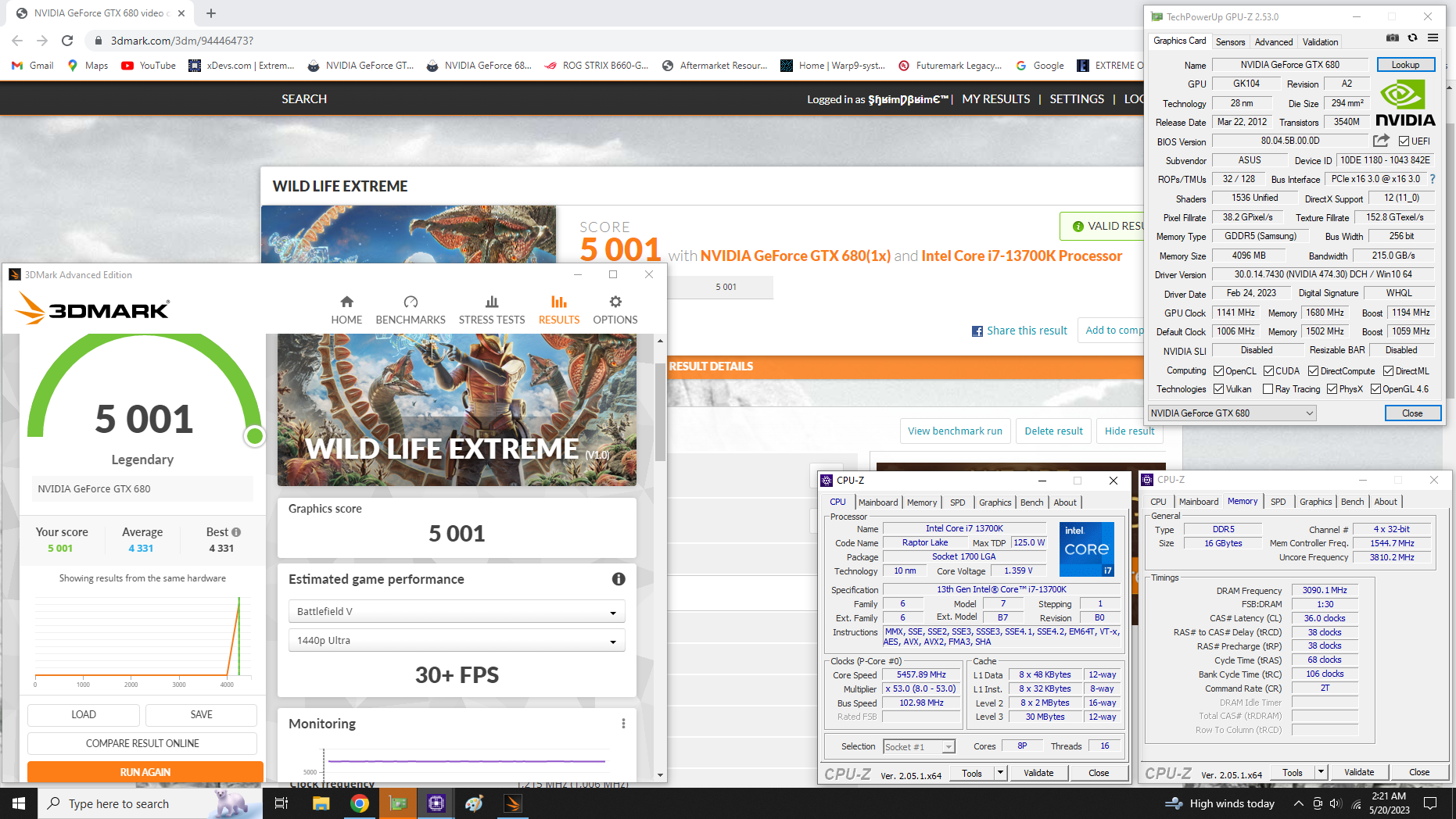
Task: Open the Windows Start menu
Action: [19, 803]
